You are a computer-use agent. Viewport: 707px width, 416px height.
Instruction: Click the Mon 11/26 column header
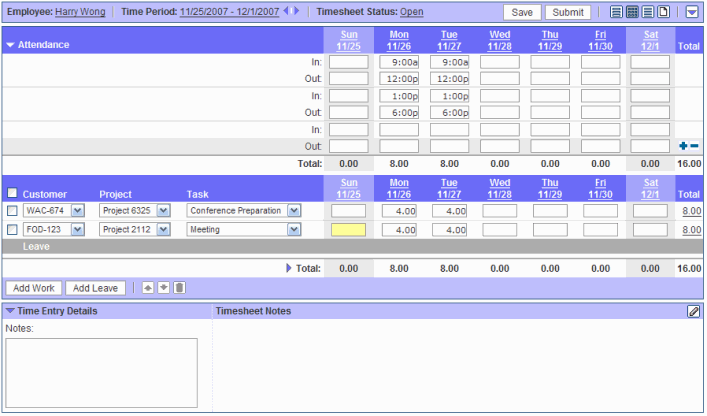point(399,40)
